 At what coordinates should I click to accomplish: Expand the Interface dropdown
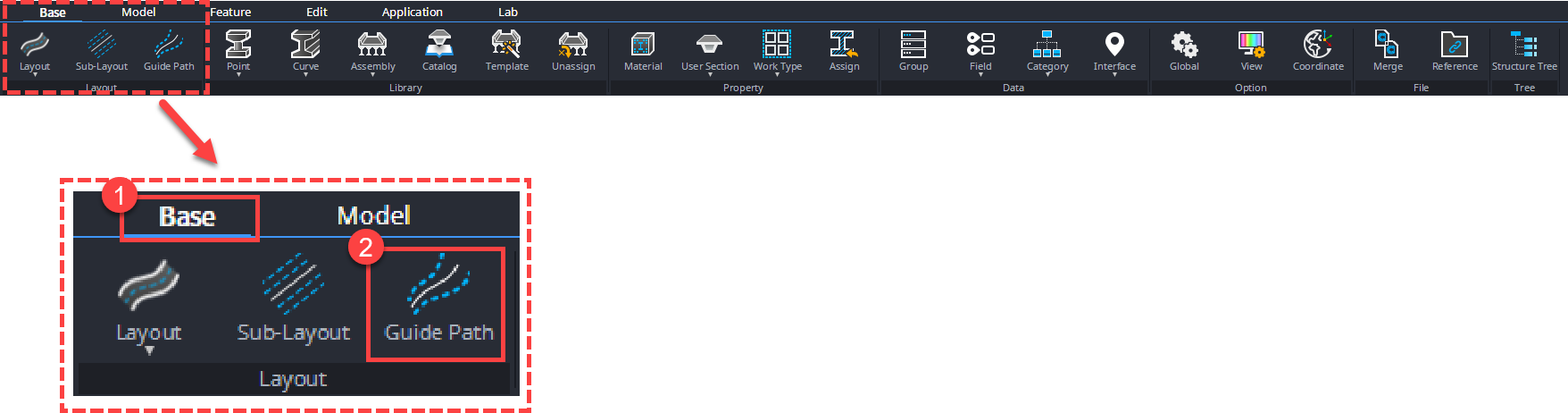coord(1114,75)
